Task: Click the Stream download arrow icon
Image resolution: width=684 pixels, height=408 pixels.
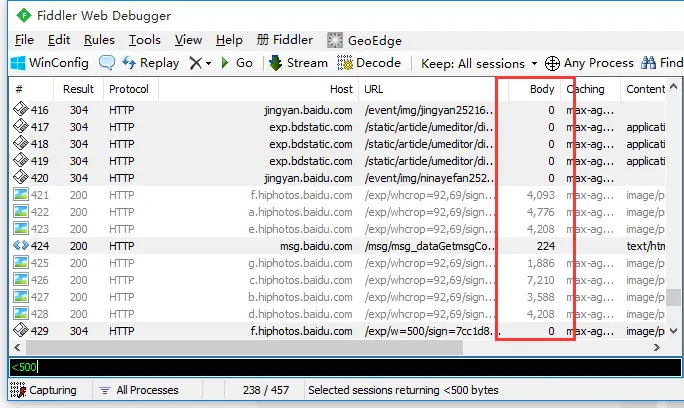Action: point(275,63)
